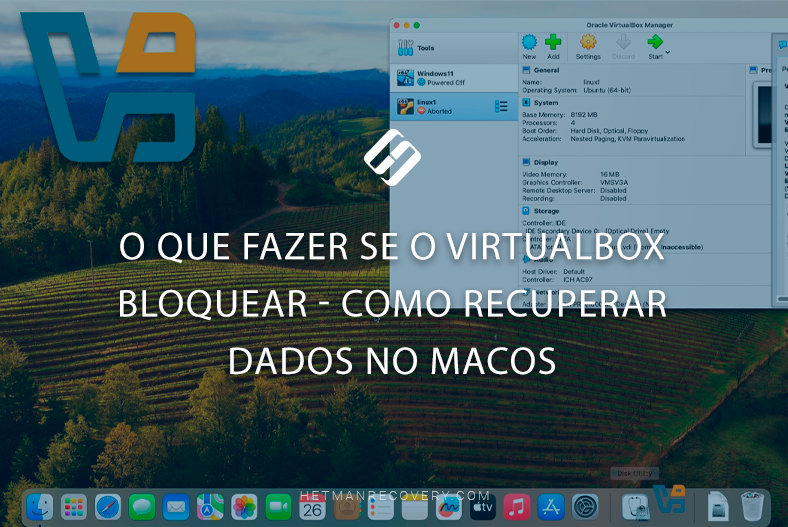Click the VirtualBox icon in the Dock
Screen dimensions: 788x527
coord(669,498)
